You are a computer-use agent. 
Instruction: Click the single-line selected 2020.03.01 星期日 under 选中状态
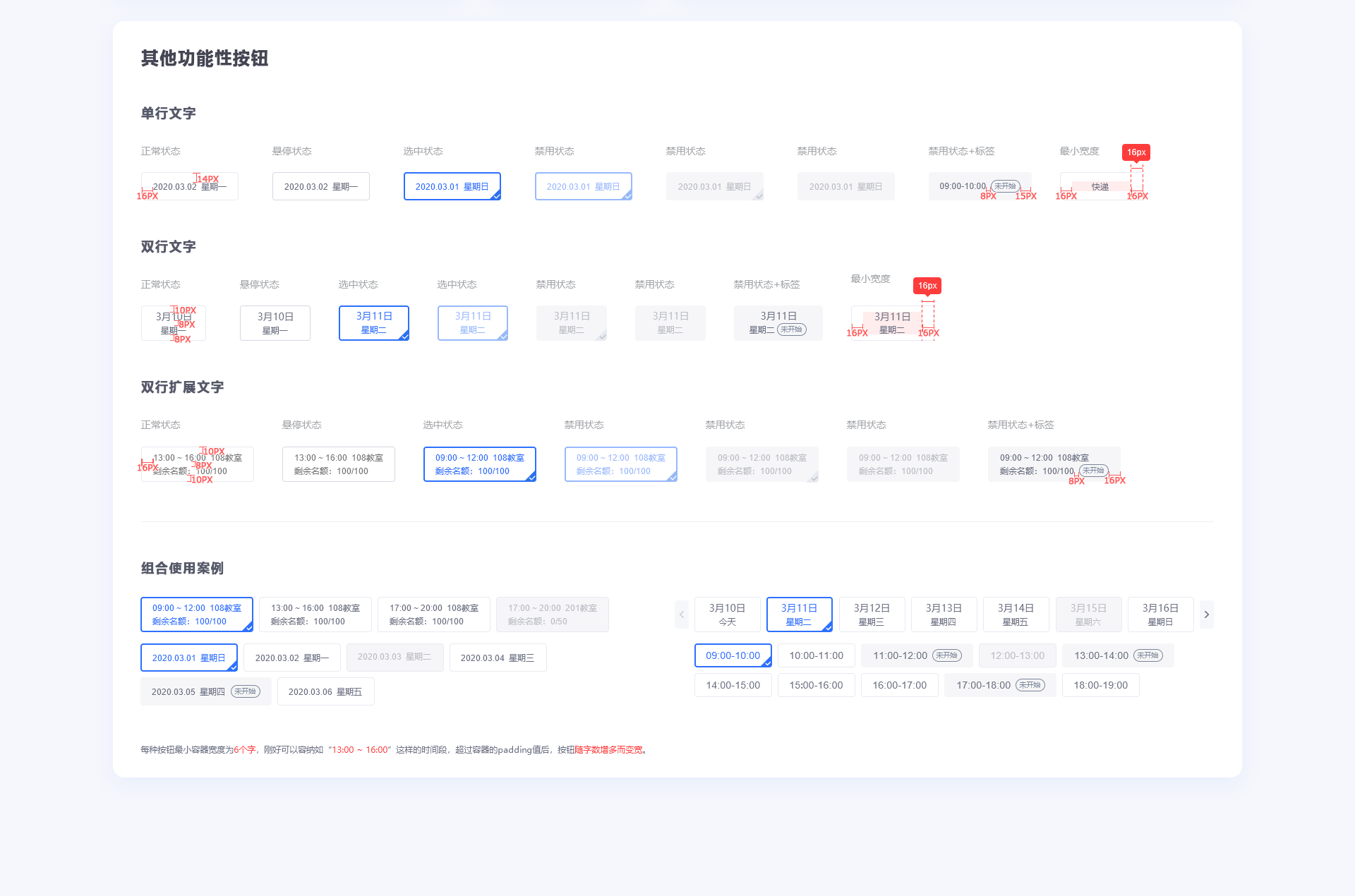tap(452, 186)
